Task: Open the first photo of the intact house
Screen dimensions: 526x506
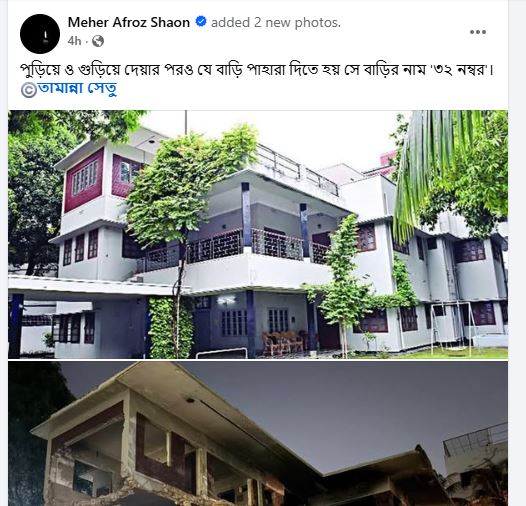Action: [258, 234]
